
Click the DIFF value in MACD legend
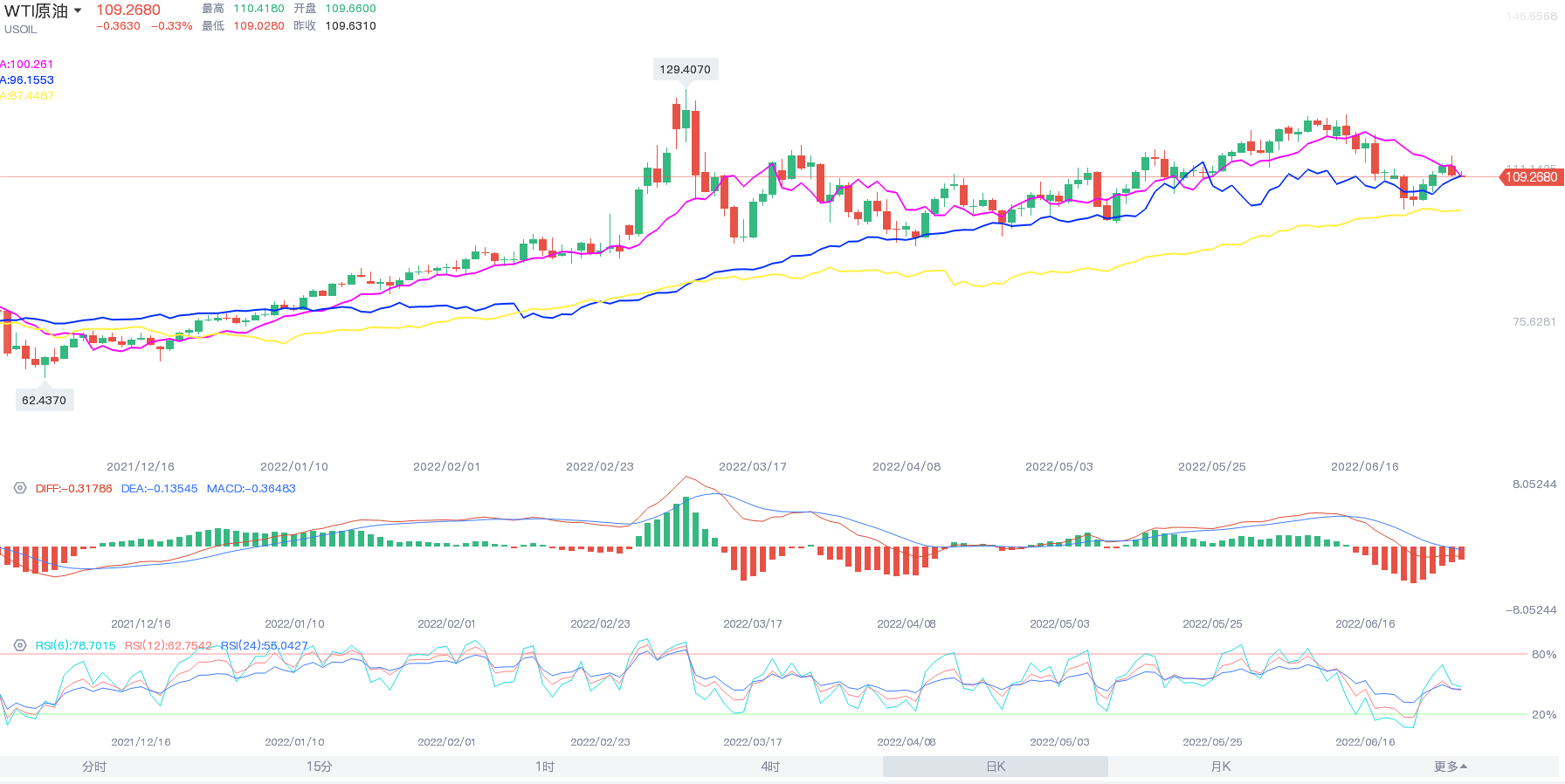[x=73, y=489]
